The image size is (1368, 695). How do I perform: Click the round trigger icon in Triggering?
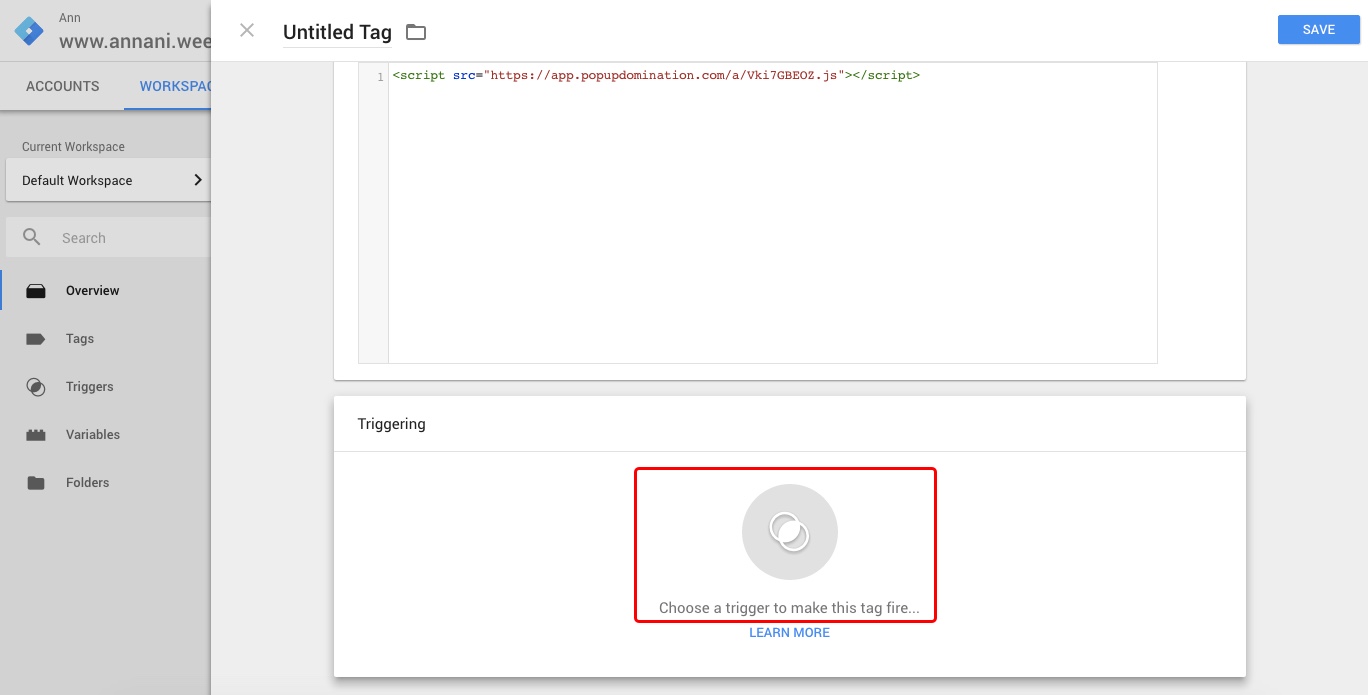coord(790,532)
